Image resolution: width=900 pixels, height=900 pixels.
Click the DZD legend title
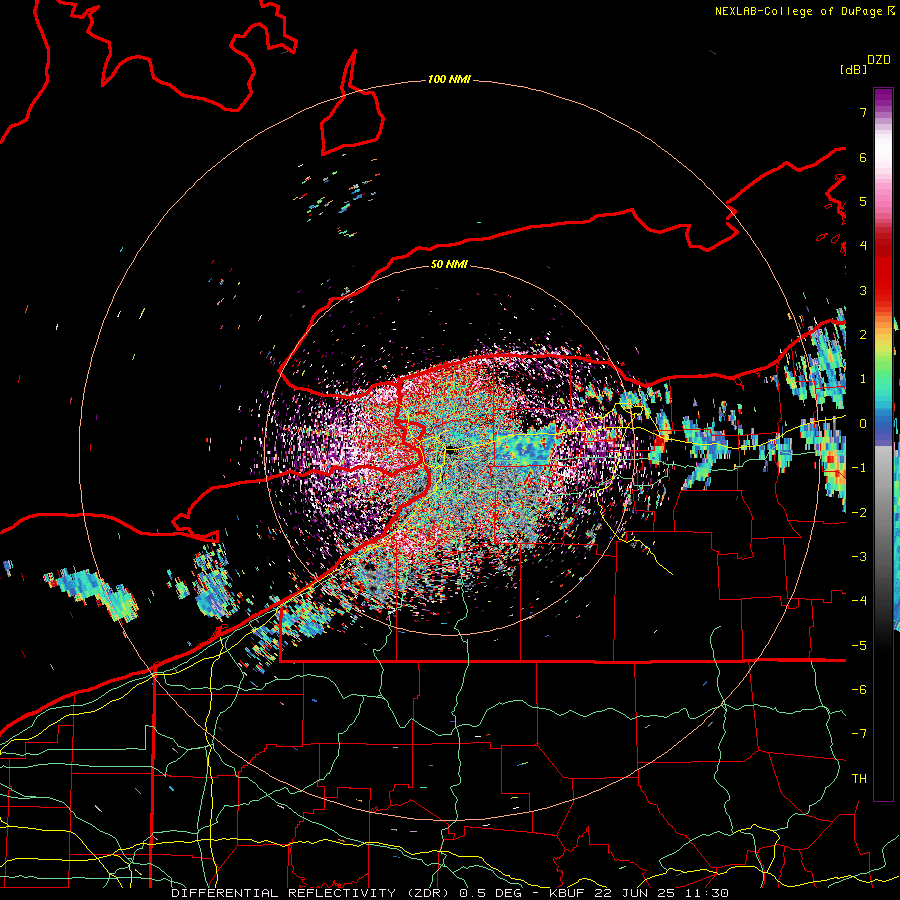pyautogui.click(x=879, y=60)
